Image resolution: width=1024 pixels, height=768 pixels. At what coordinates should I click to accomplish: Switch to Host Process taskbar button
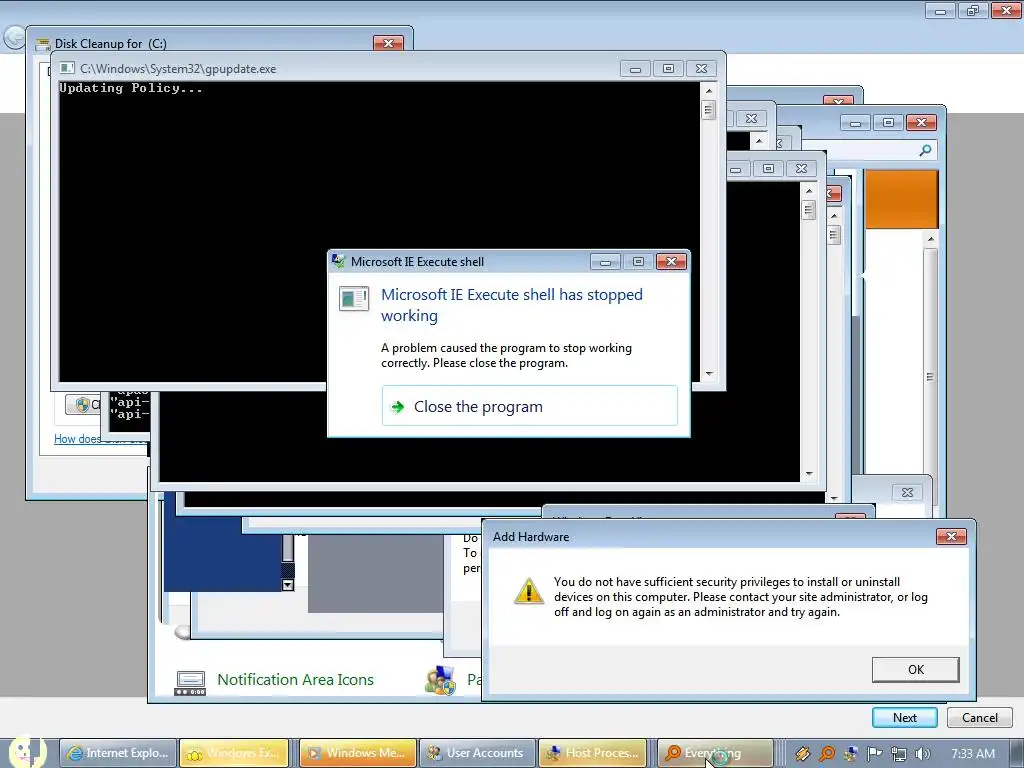(593, 753)
